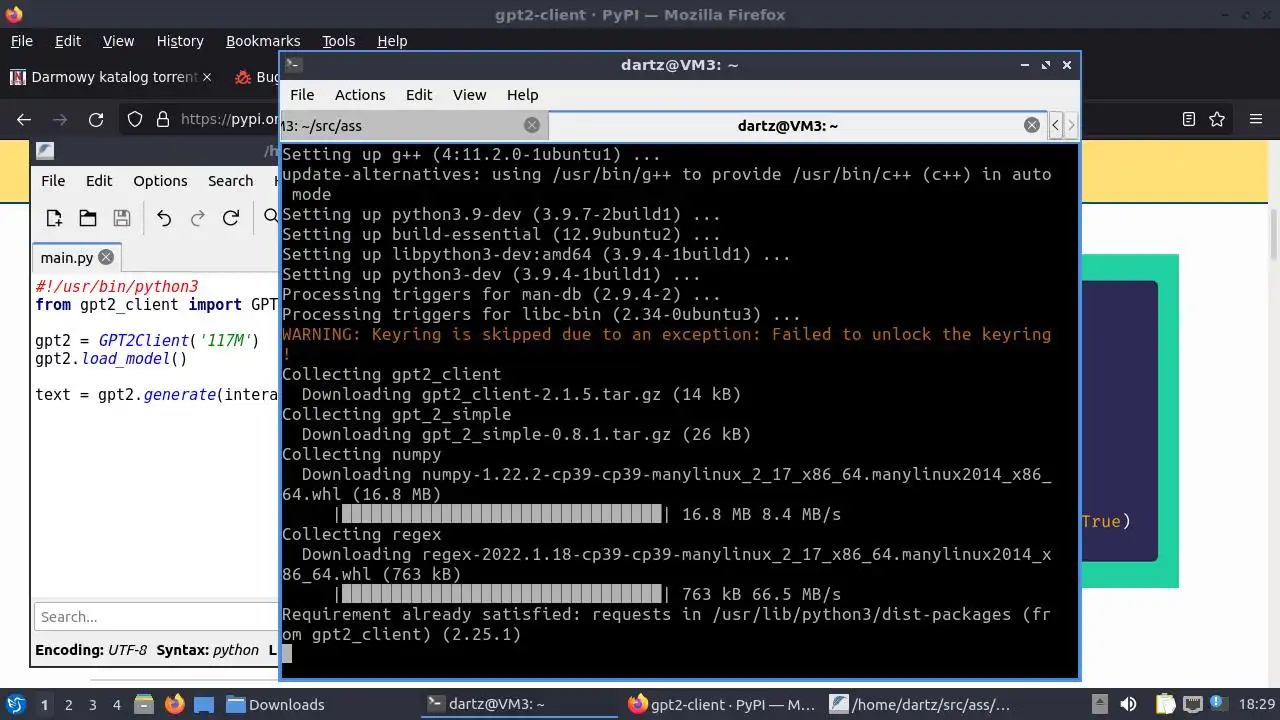Screen dimensions: 1280x720
Task: Undo the last edit in the editor
Action: pyautogui.click(x=164, y=217)
